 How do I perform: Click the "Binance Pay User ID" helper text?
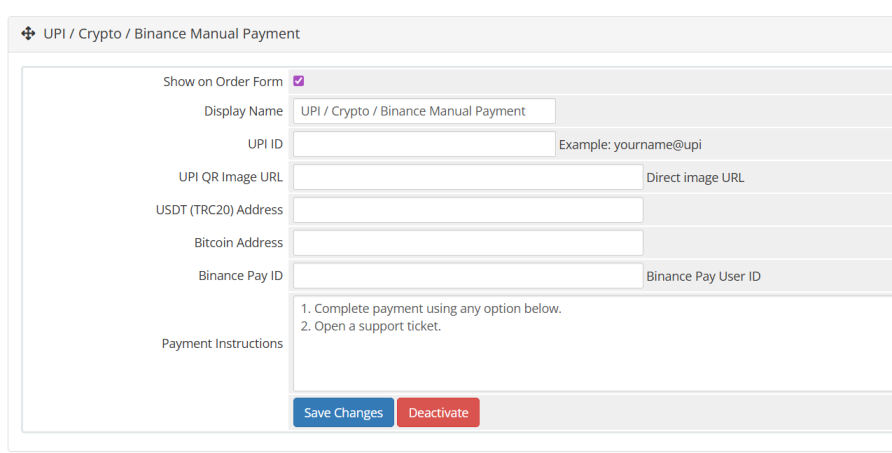(703, 276)
